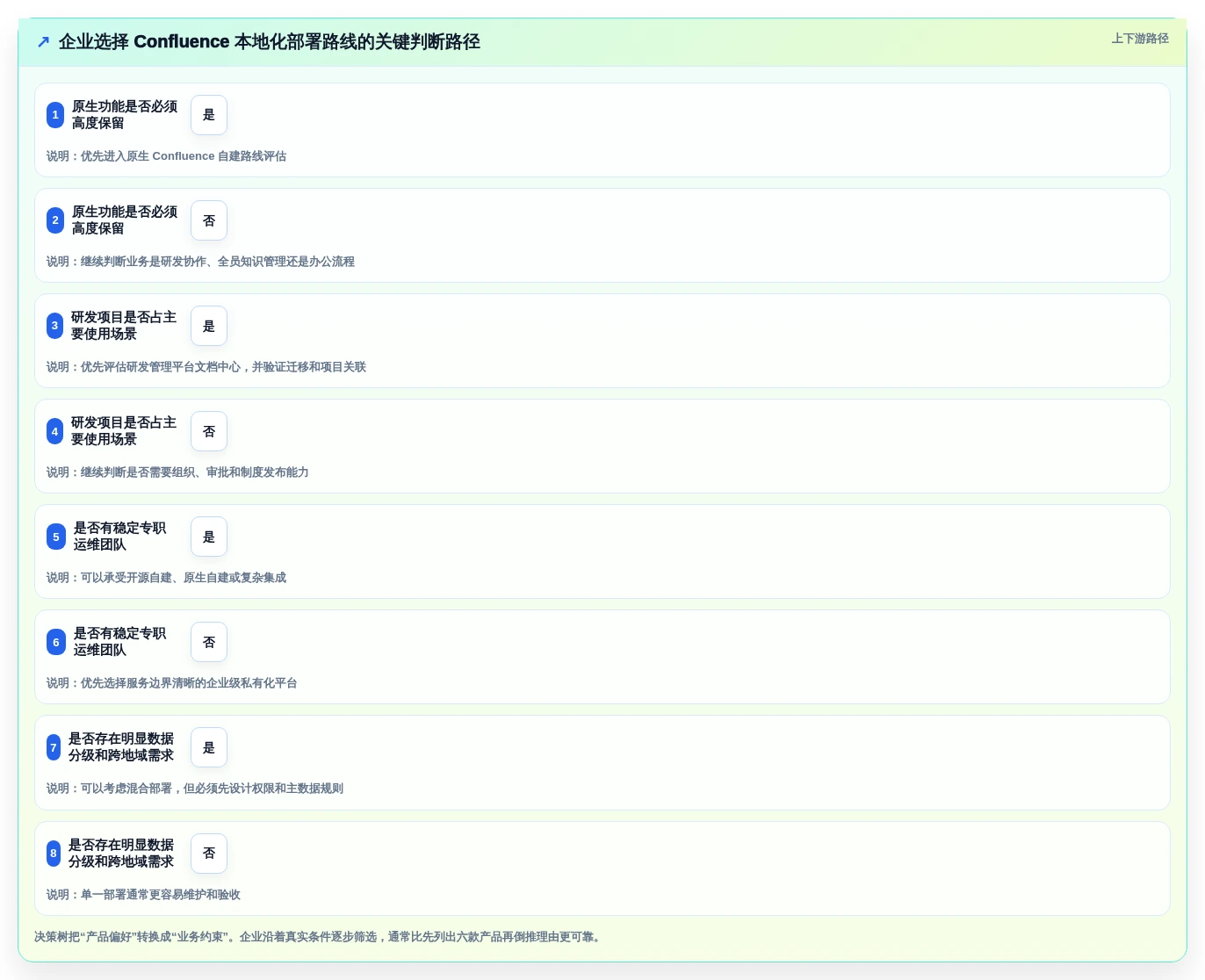Click step number badge 2

55,220
